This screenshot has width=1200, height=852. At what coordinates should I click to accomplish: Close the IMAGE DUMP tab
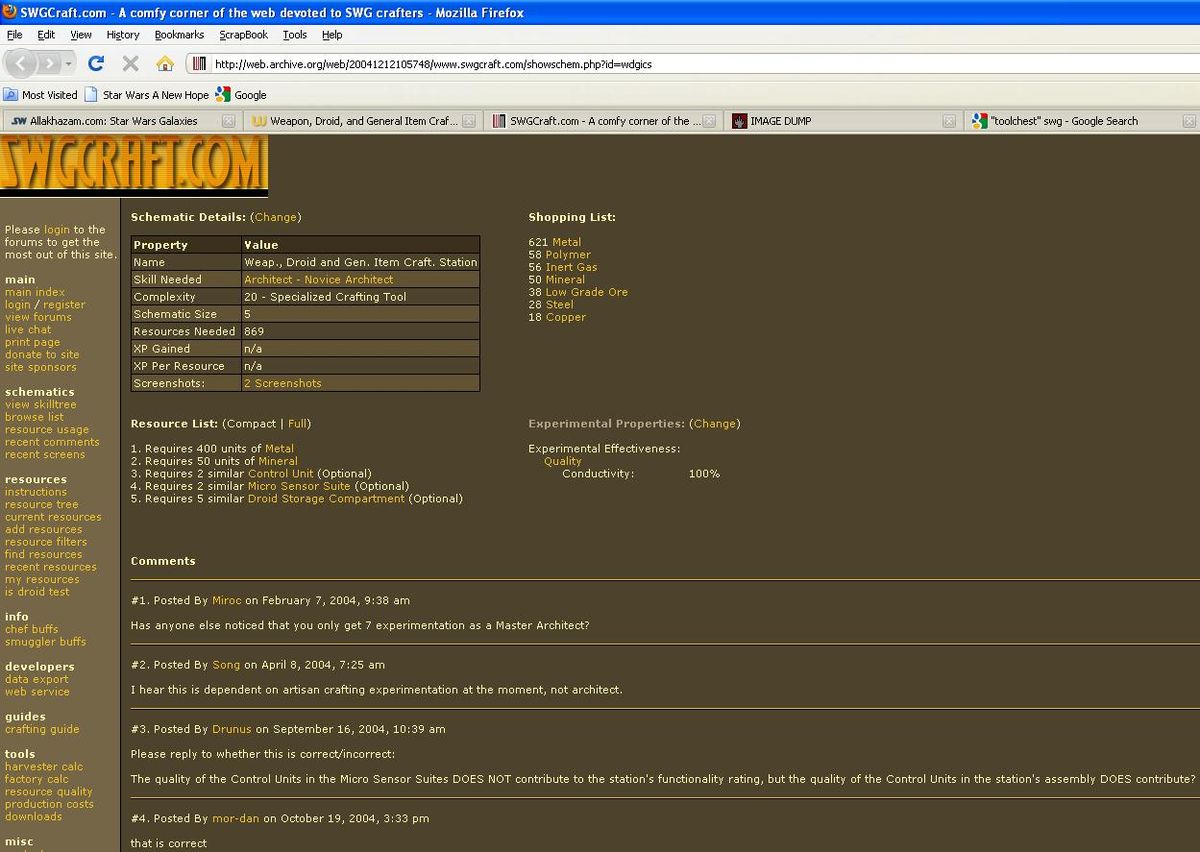(x=950, y=121)
